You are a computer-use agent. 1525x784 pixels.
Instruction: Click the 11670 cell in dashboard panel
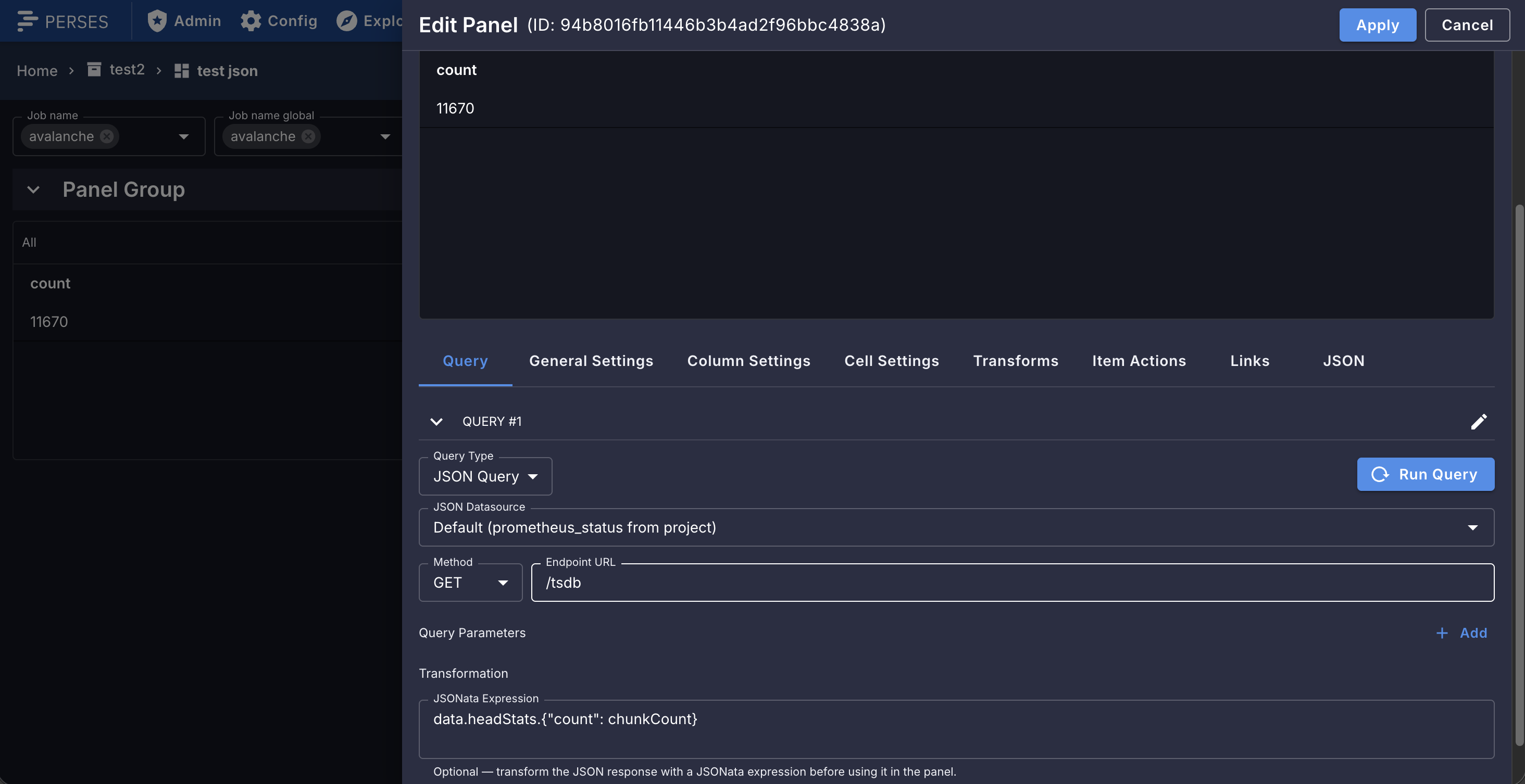coord(49,322)
